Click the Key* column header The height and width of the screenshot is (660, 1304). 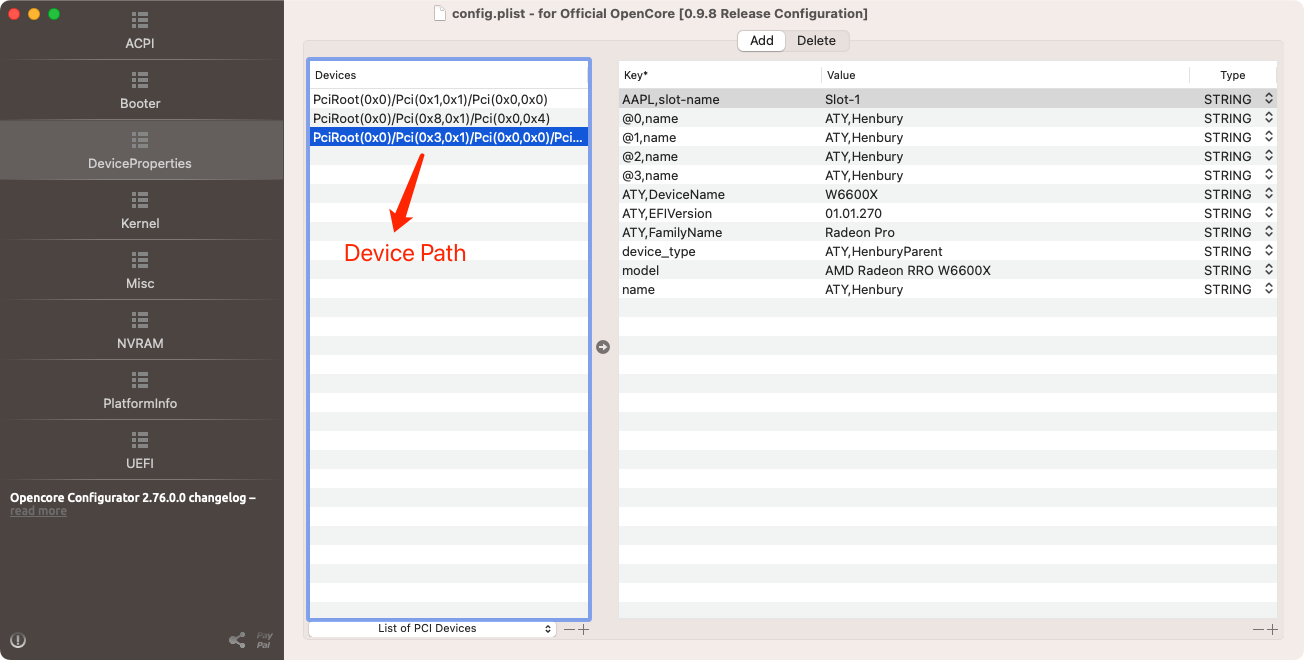point(720,75)
